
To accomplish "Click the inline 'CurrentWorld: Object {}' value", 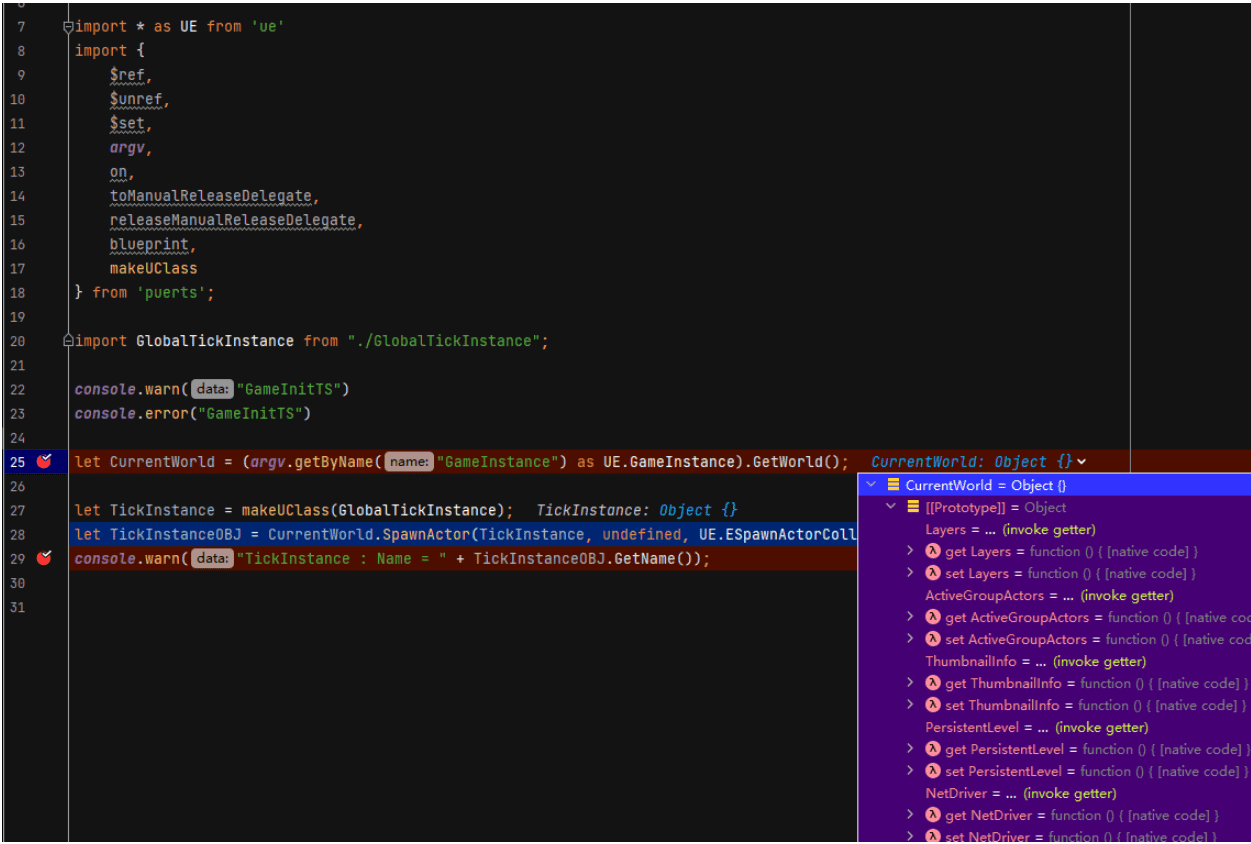I will (972, 462).
